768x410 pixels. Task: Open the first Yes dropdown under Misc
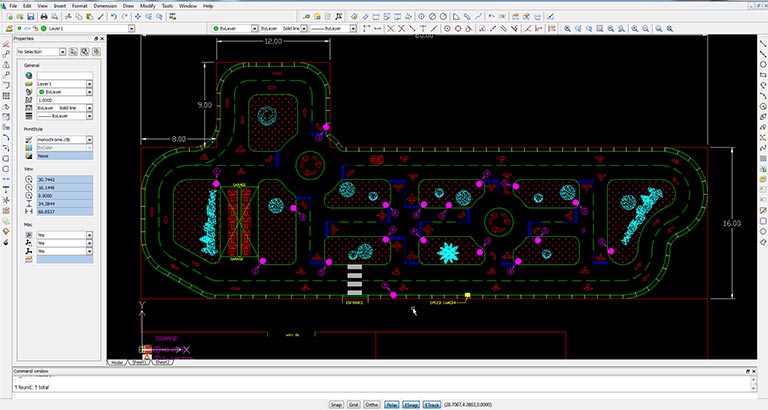click(x=89, y=235)
